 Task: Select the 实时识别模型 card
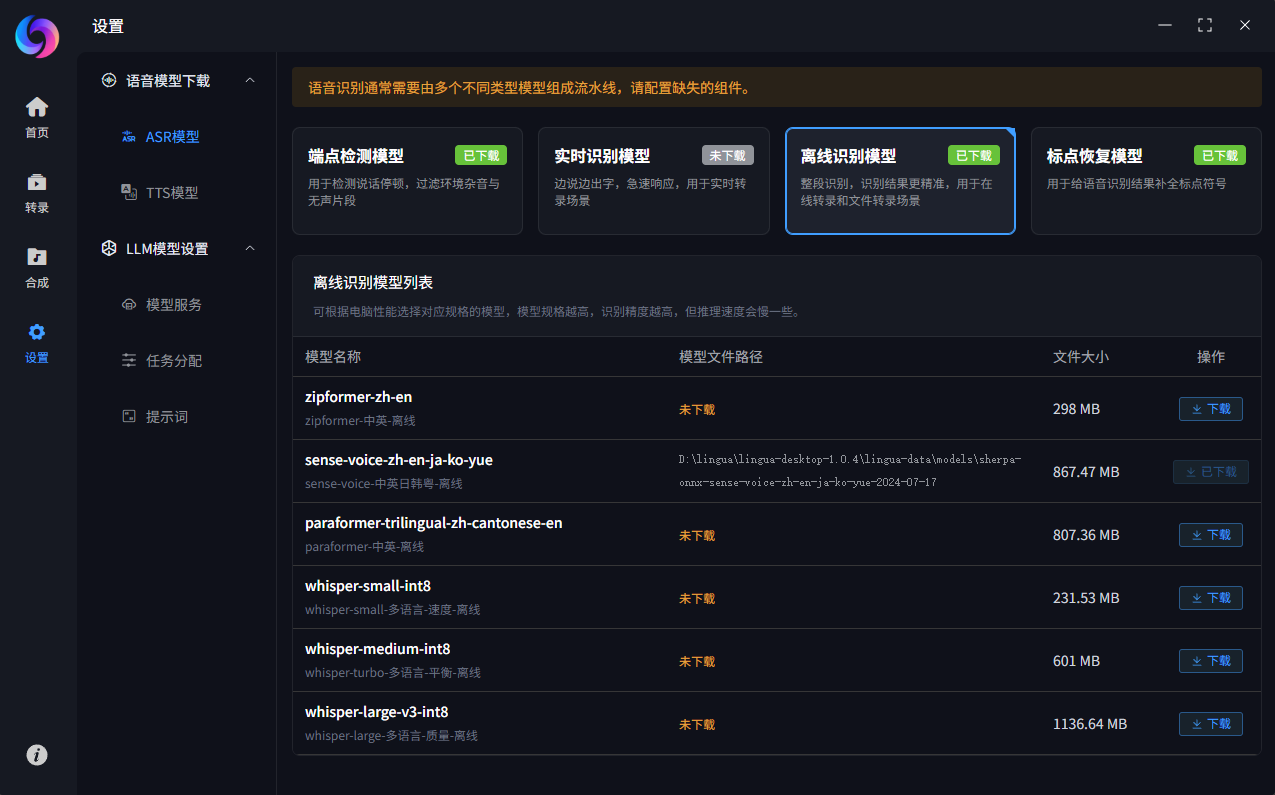pos(654,181)
